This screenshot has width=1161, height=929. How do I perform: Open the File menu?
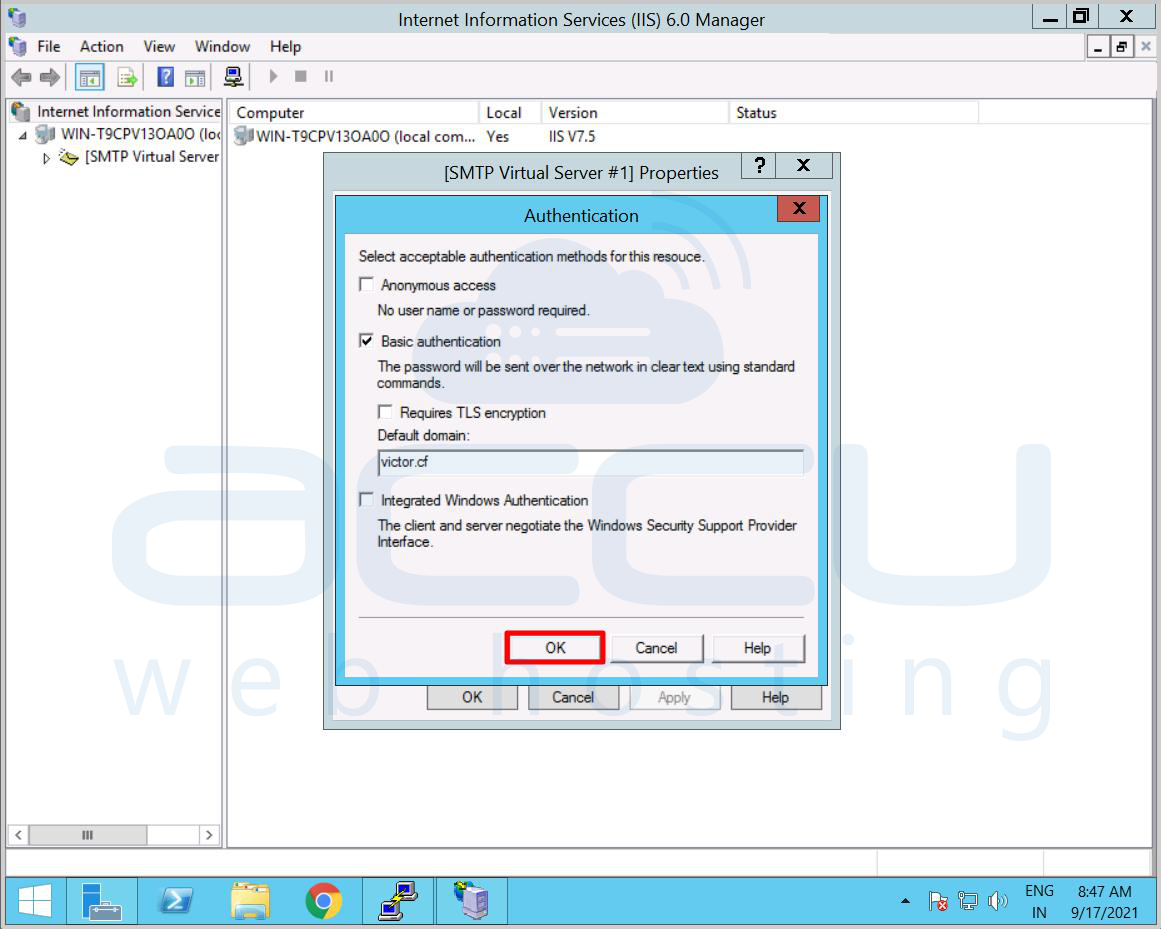pos(49,47)
